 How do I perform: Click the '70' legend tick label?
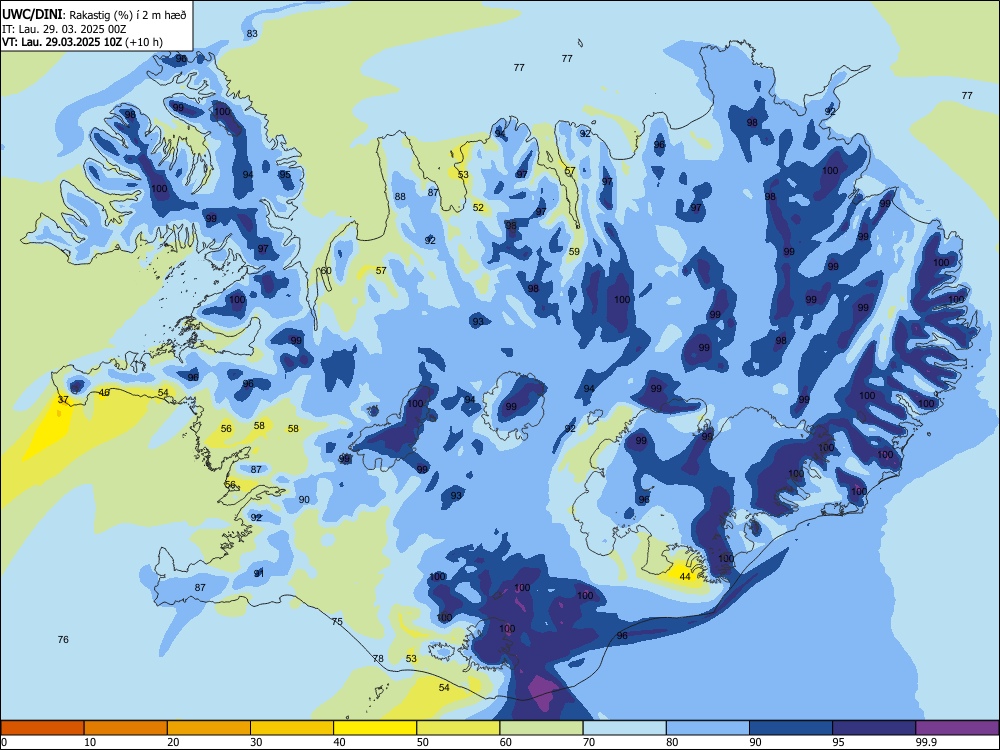pyautogui.click(x=589, y=742)
